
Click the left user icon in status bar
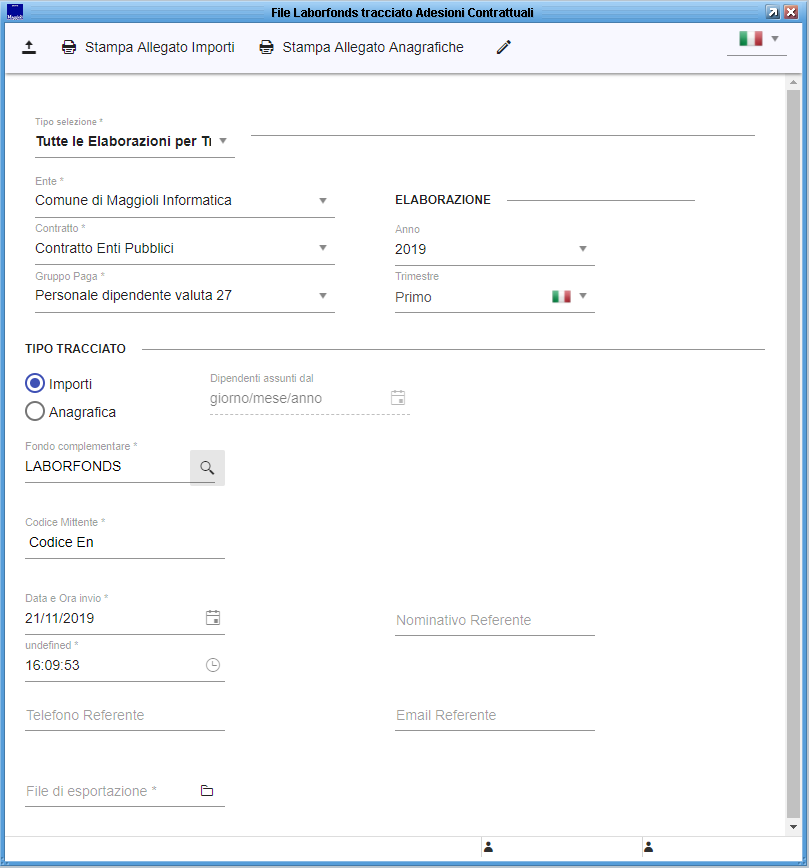click(488, 847)
